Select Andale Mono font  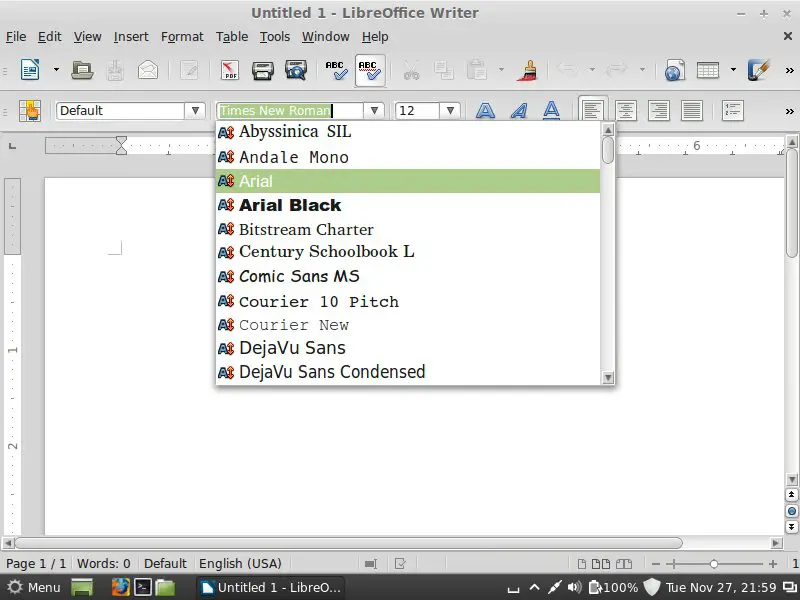pyautogui.click(x=408, y=157)
